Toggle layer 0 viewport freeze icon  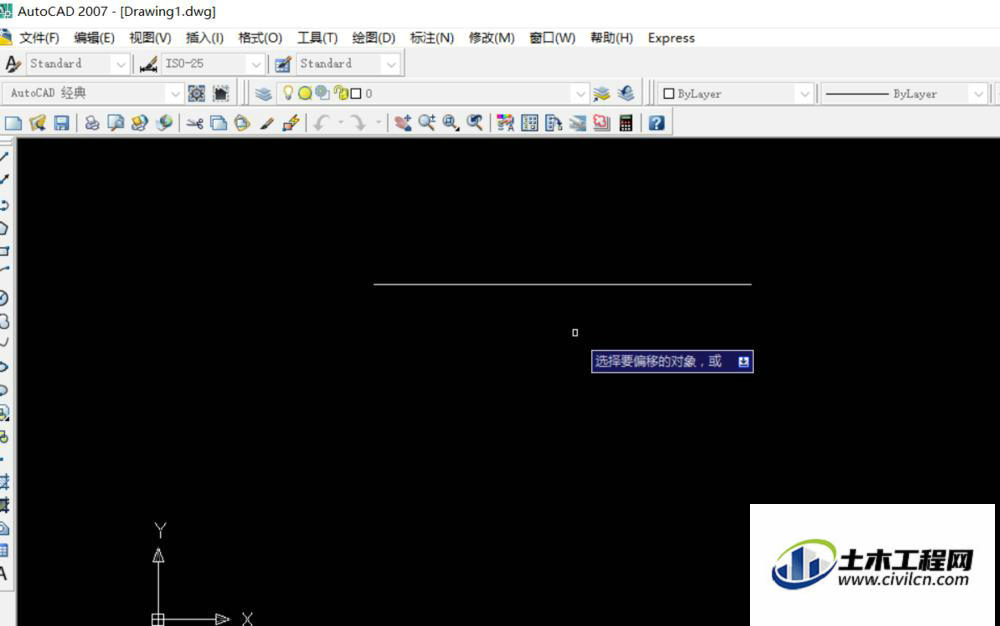[x=322, y=93]
